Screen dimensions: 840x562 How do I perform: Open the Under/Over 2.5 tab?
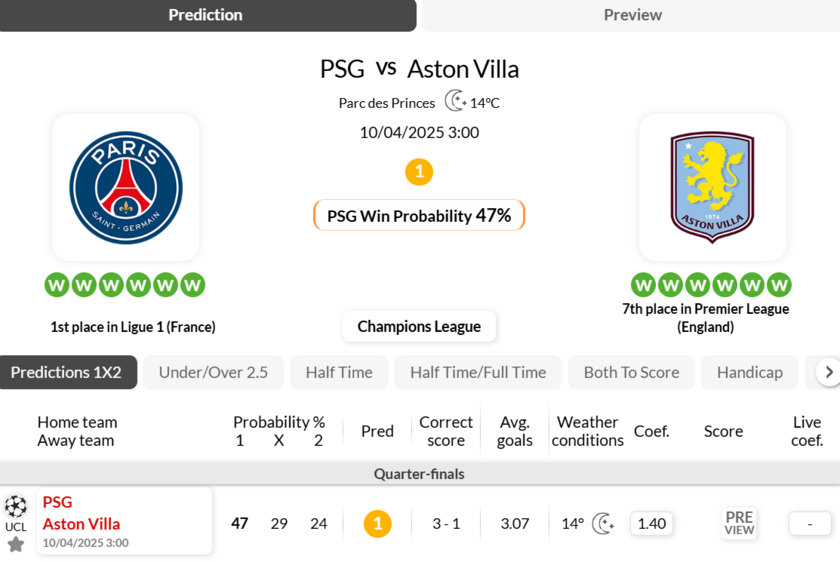pos(213,372)
